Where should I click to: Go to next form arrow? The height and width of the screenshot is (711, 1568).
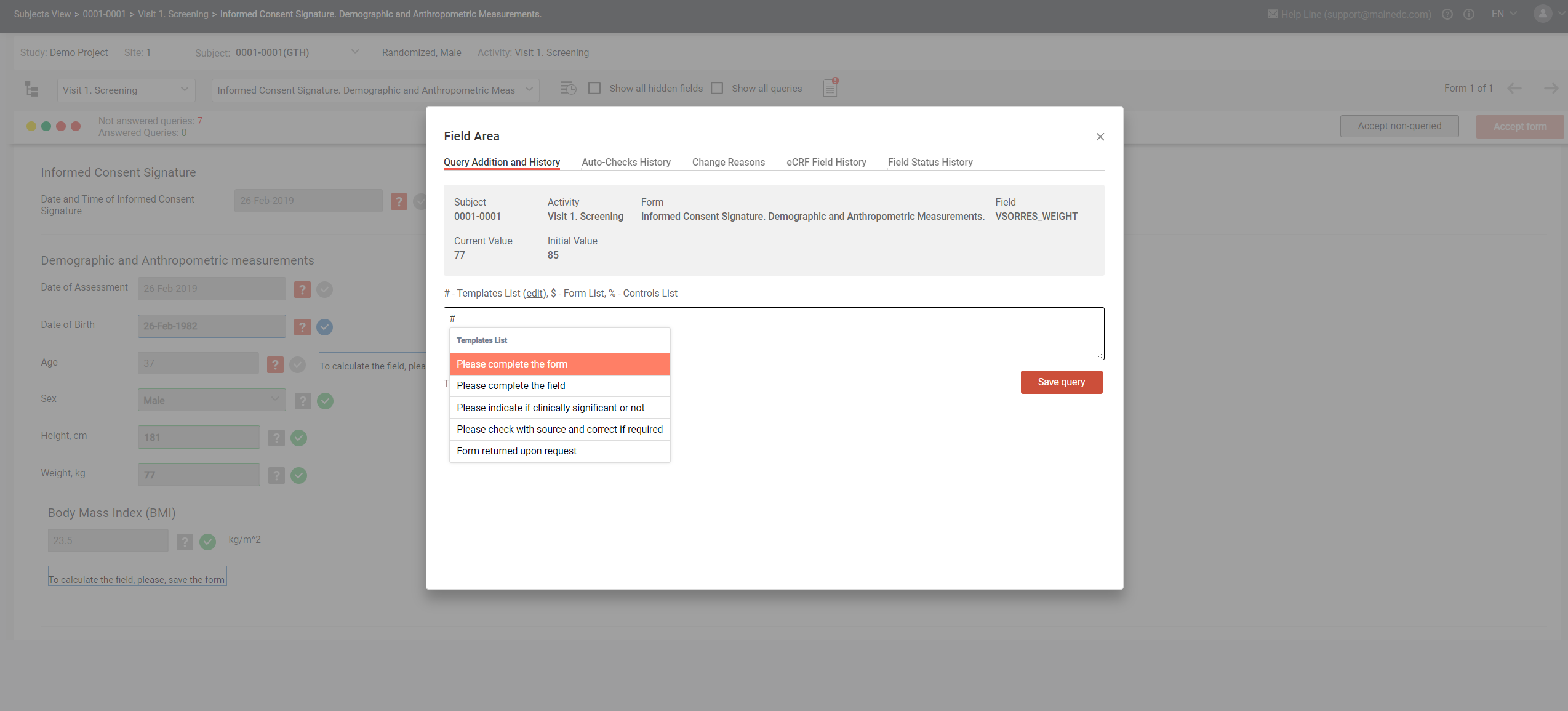1551,89
